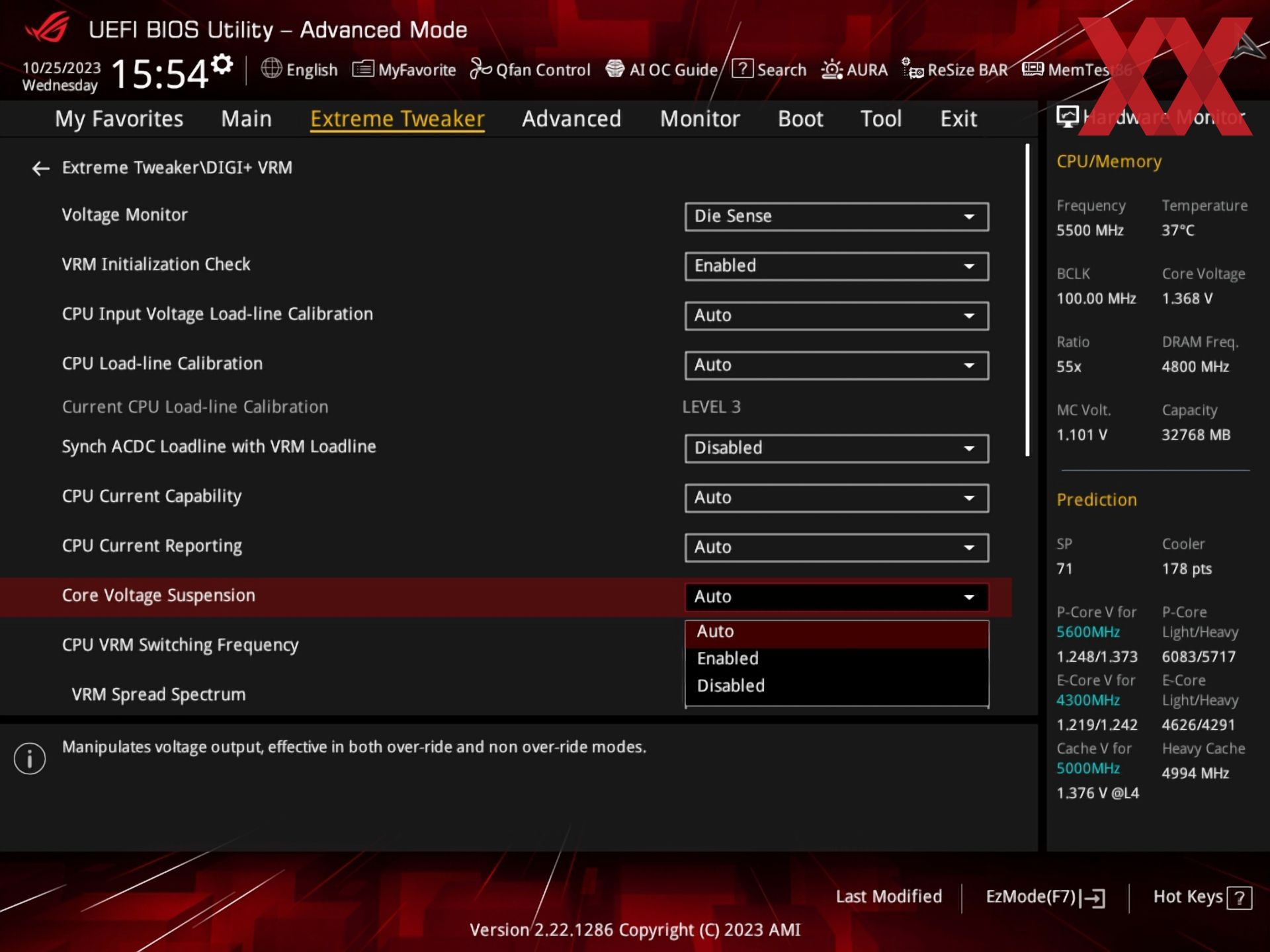
Task: Click the ROG logo
Action: pos(48,28)
